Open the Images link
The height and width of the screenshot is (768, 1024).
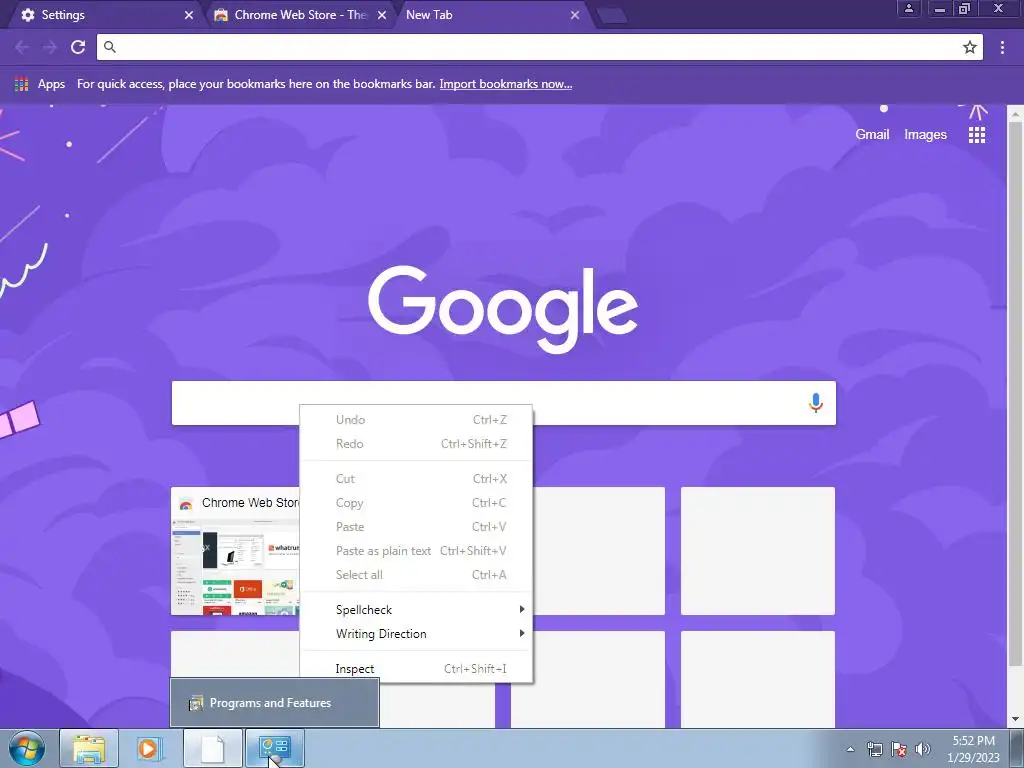(925, 135)
